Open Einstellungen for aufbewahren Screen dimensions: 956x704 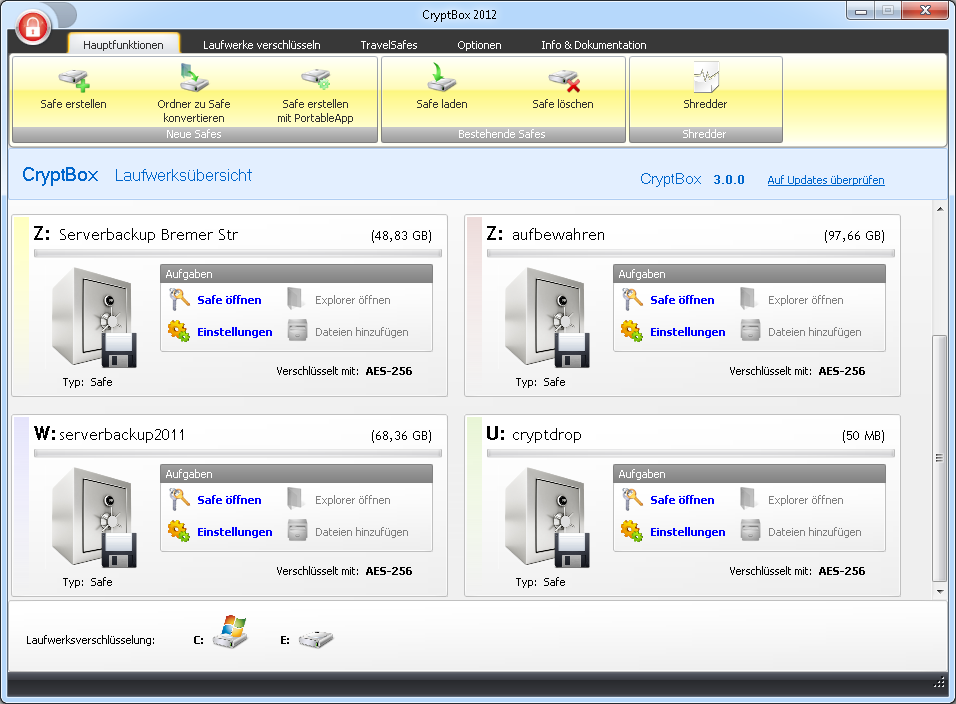(688, 332)
